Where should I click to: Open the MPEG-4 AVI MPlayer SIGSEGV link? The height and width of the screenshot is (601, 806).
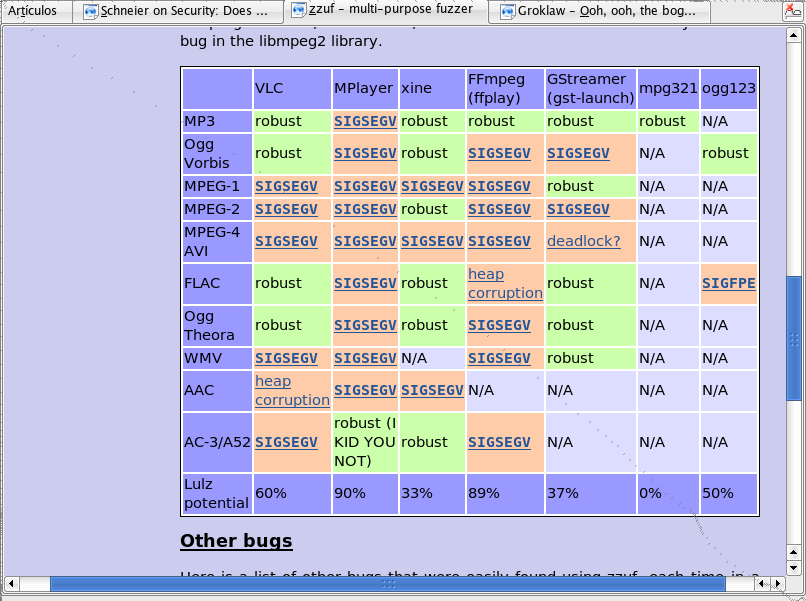click(365, 241)
